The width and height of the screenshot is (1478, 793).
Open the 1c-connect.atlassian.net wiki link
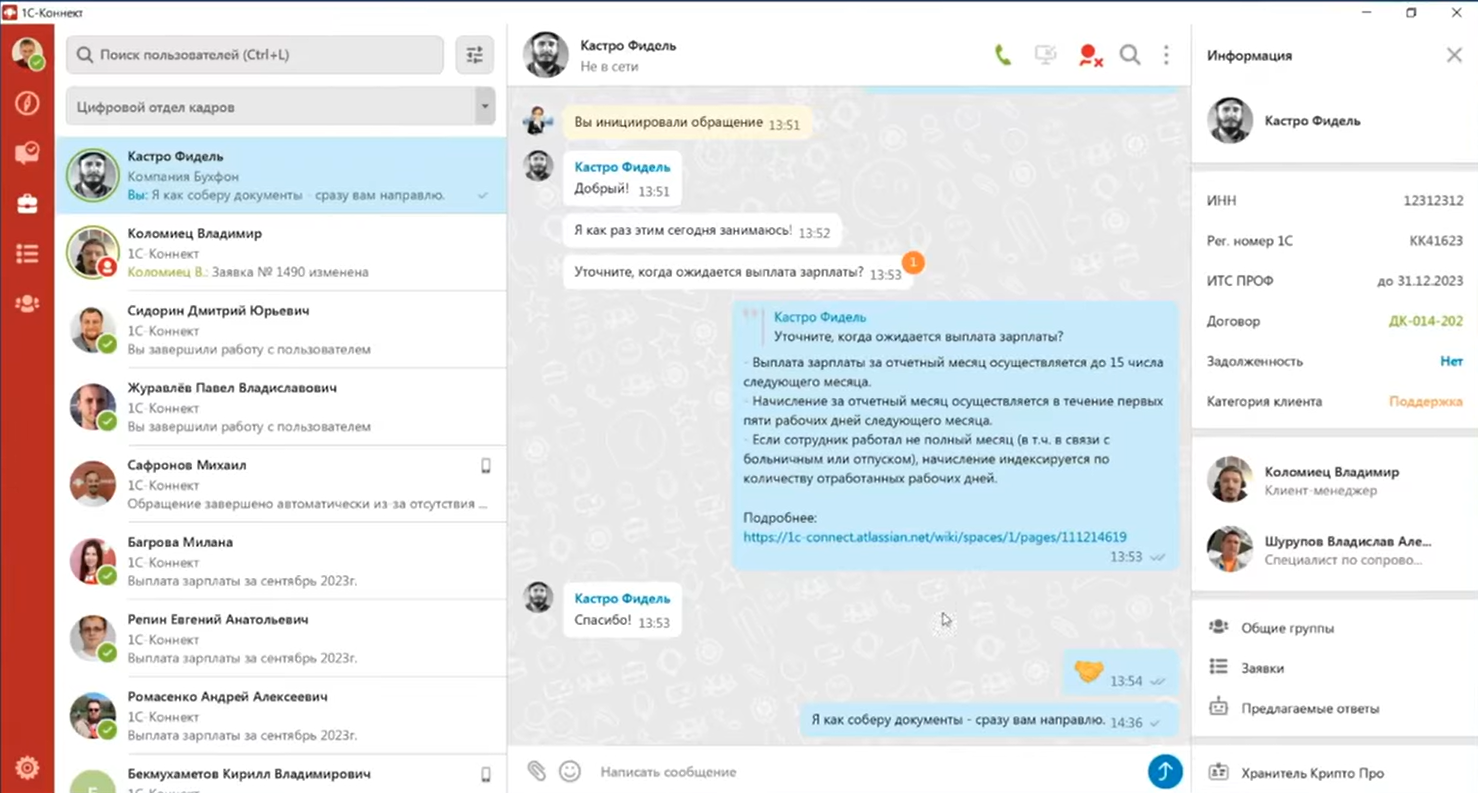pyautogui.click(x=934, y=537)
